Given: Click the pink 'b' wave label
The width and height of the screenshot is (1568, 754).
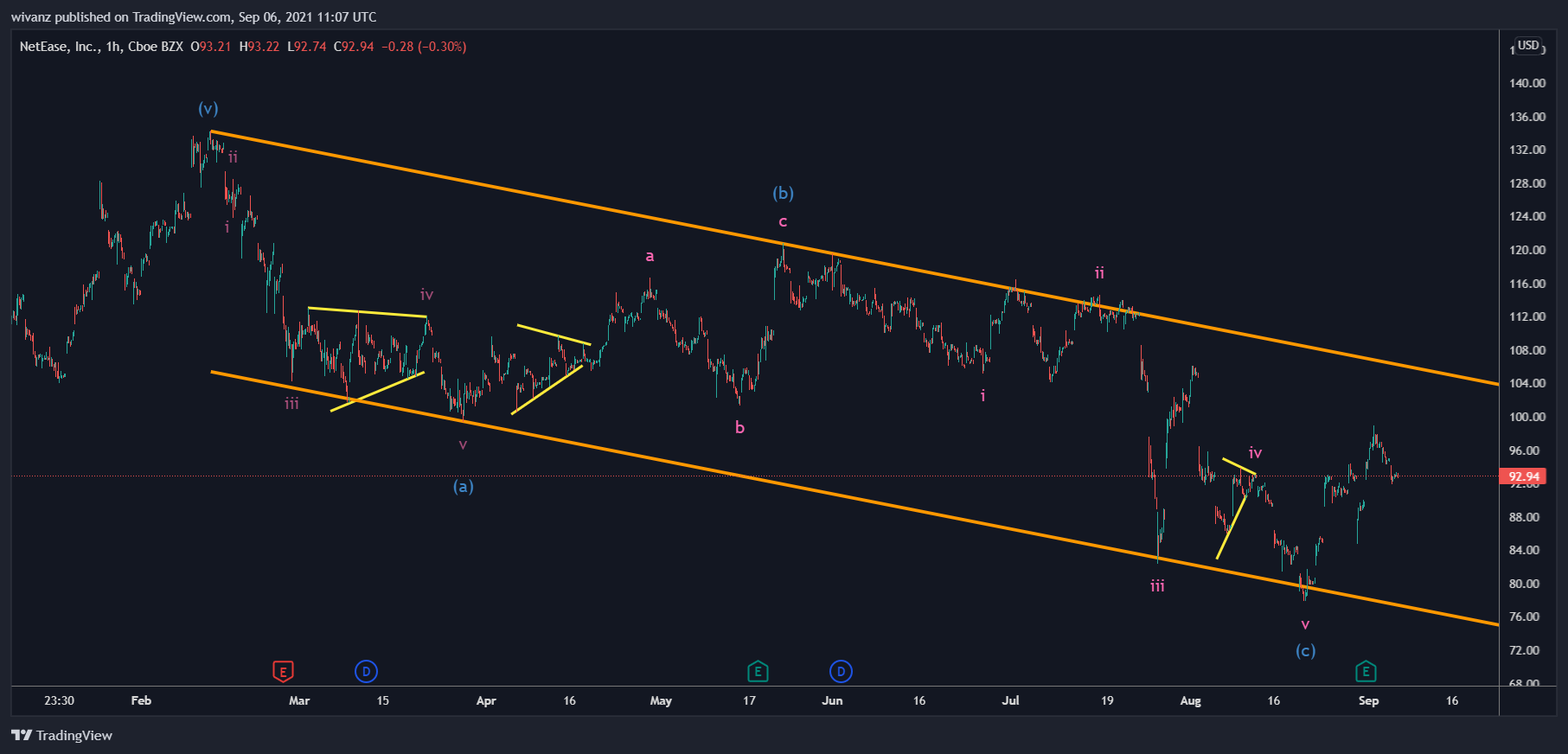Looking at the screenshot, I should (739, 427).
